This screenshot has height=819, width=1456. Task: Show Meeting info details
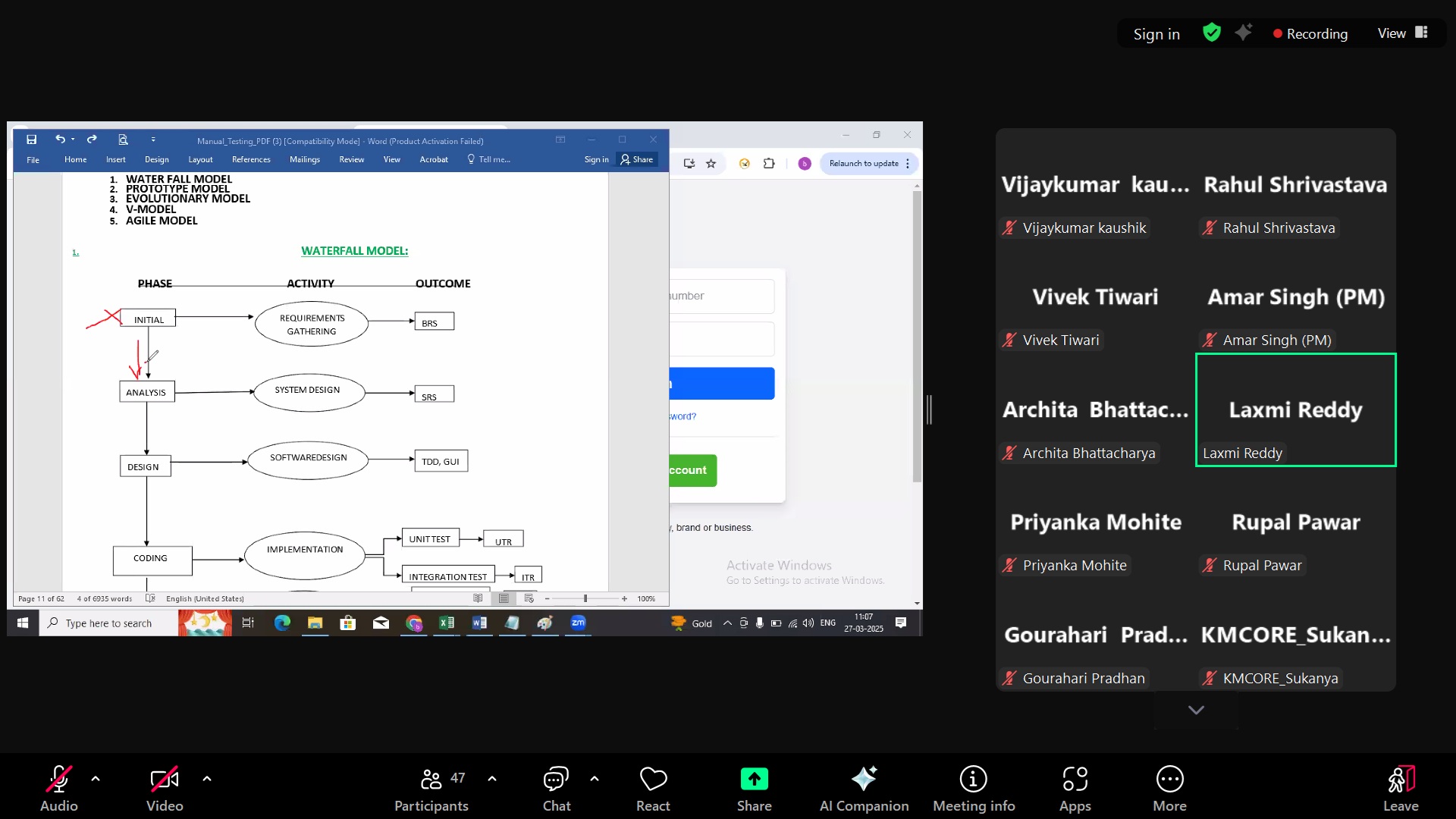(x=974, y=788)
